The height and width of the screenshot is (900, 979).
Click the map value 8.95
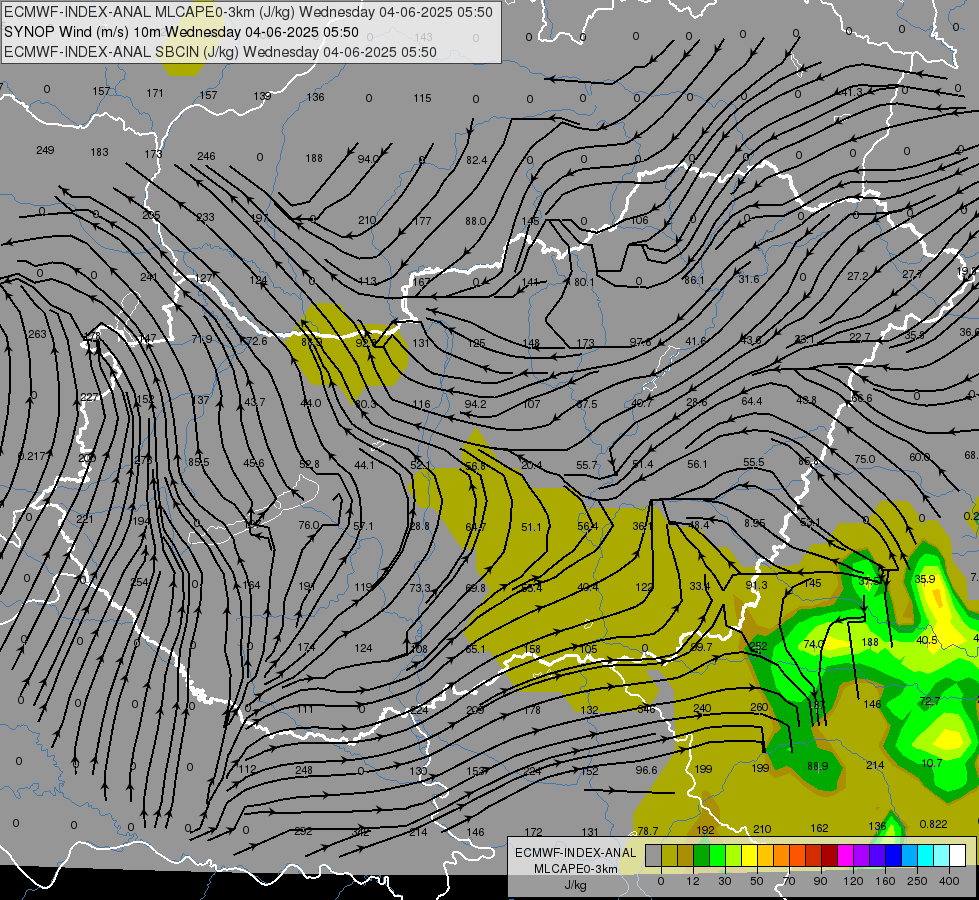[x=754, y=523]
